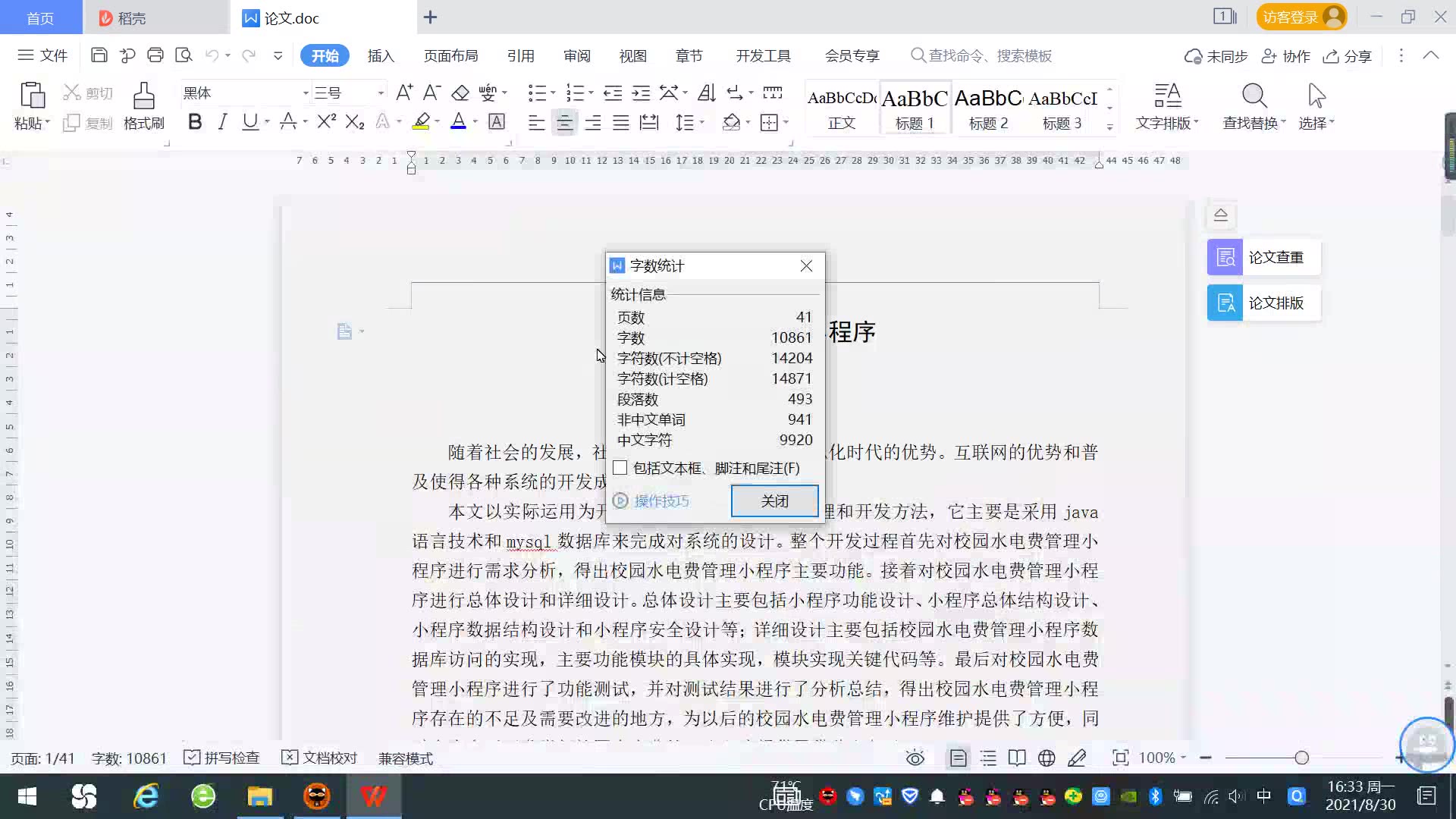
Task: Click the Save icon in quick access toolbar
Action: pyautogui.click(x=99, y=55)
